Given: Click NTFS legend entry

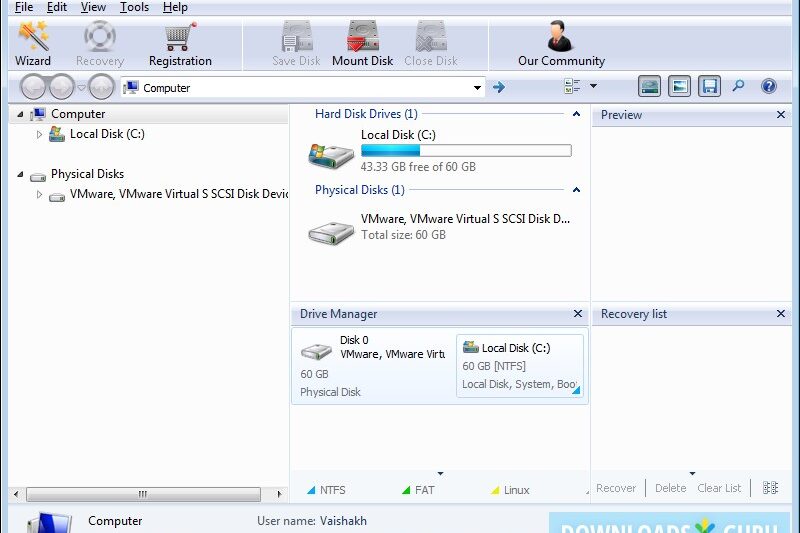Looking at the screenshot, I should click(x=327, y=490).
